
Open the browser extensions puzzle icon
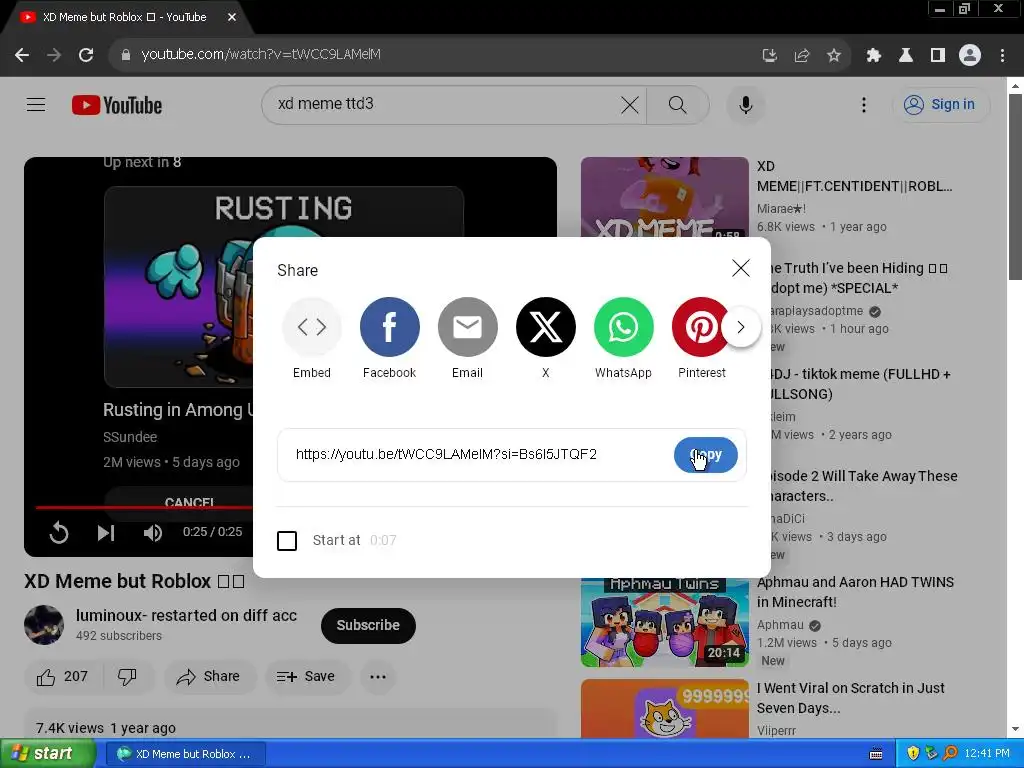click(873, 55)
